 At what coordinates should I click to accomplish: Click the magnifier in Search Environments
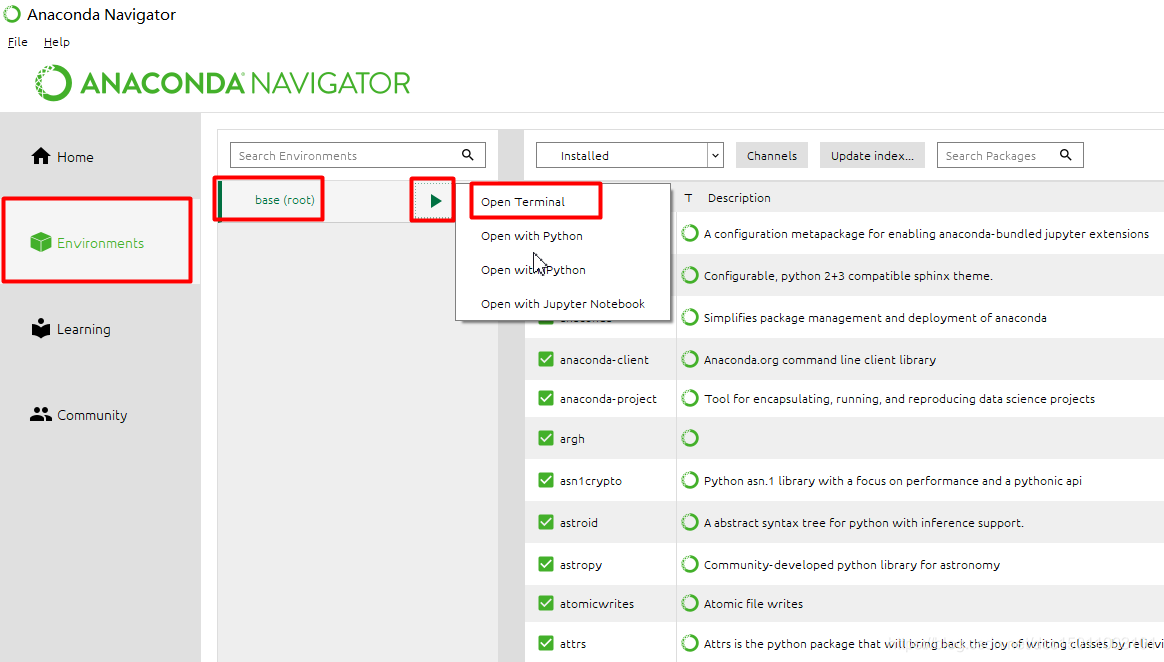(468, 154)
